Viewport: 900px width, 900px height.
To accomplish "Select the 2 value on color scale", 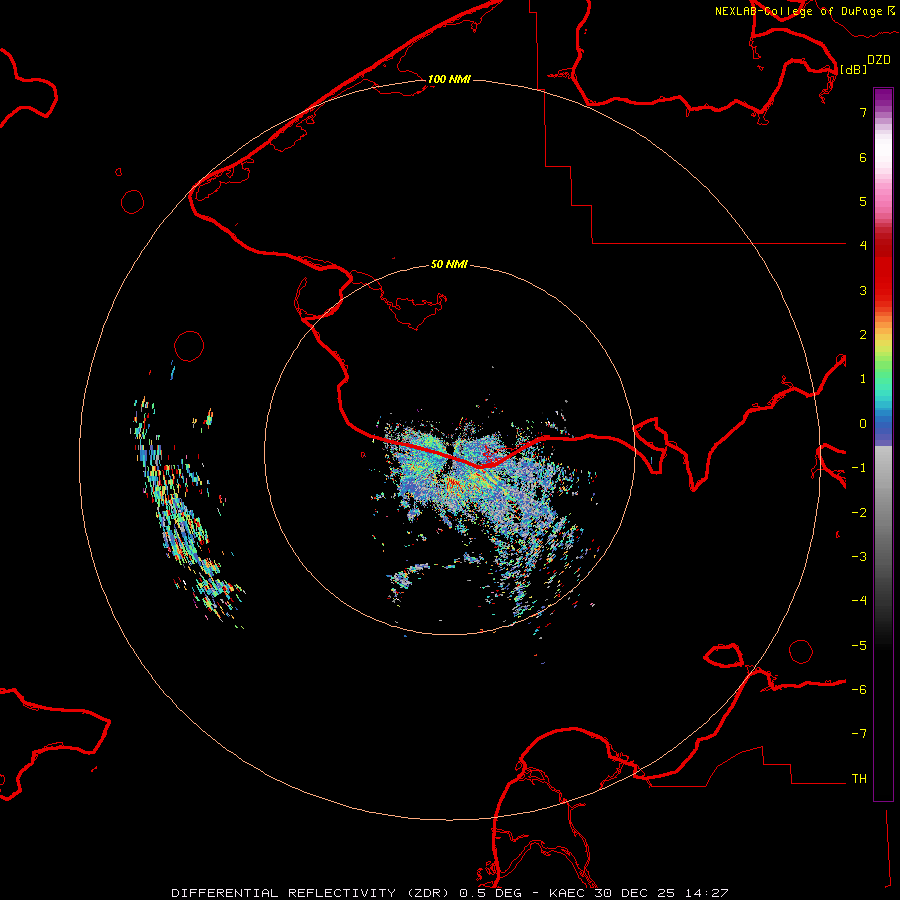I will pyautogui.click(x=863, y=335).
